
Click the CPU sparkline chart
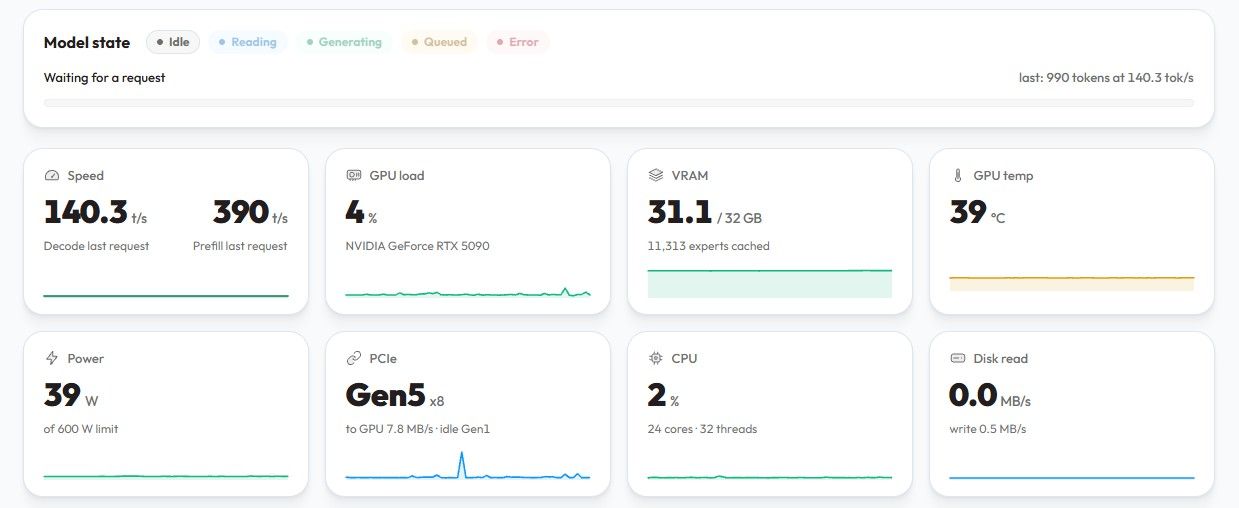click(769, 476)
